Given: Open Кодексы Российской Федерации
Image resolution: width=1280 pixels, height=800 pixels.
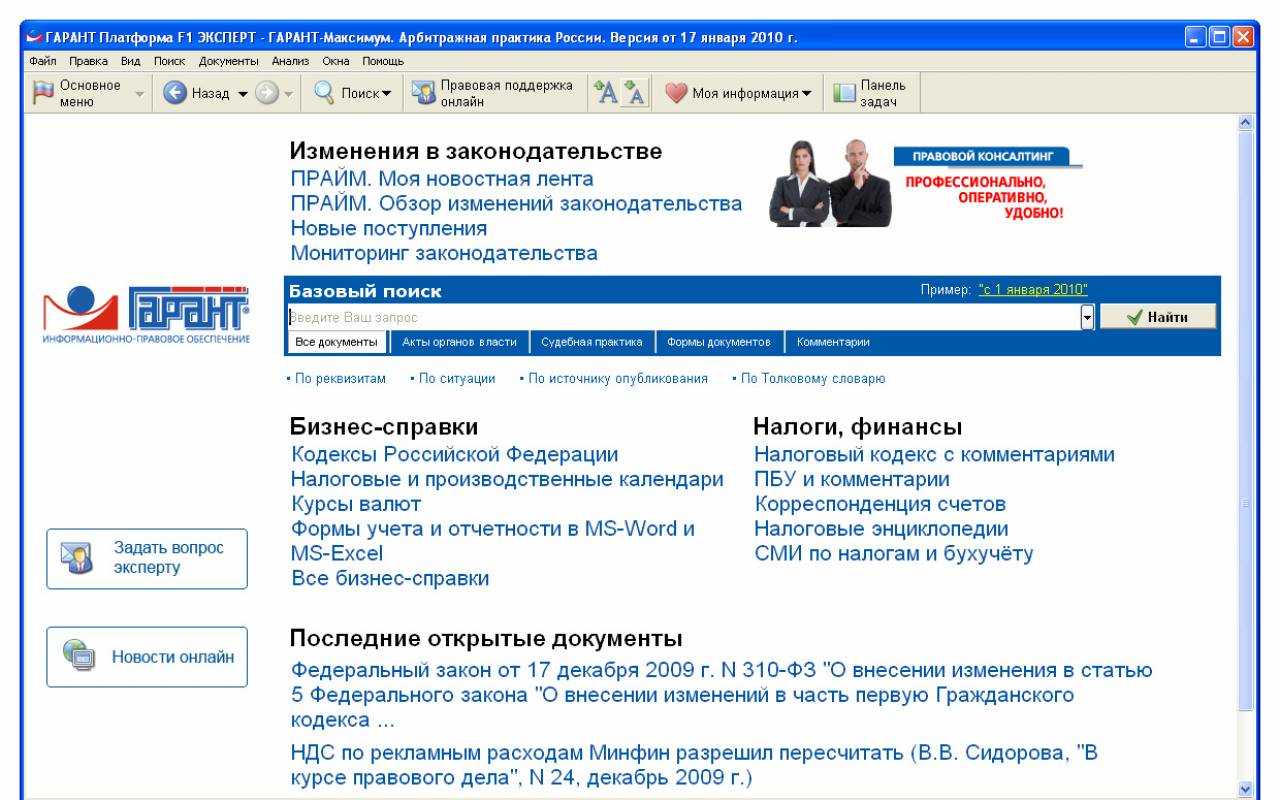Looking at the screenshot, I should point(454,455).
